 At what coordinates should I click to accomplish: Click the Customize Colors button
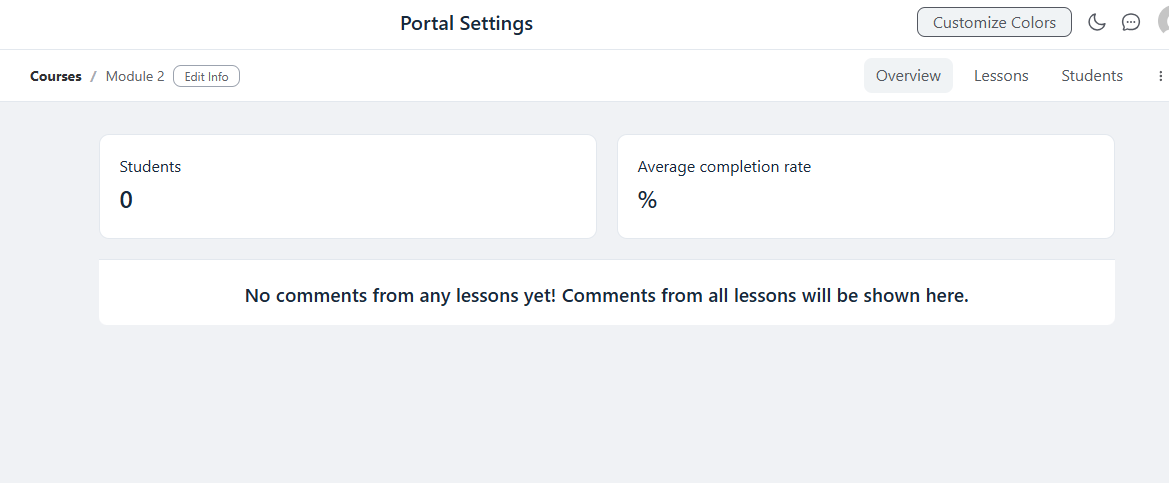[994, 22]
